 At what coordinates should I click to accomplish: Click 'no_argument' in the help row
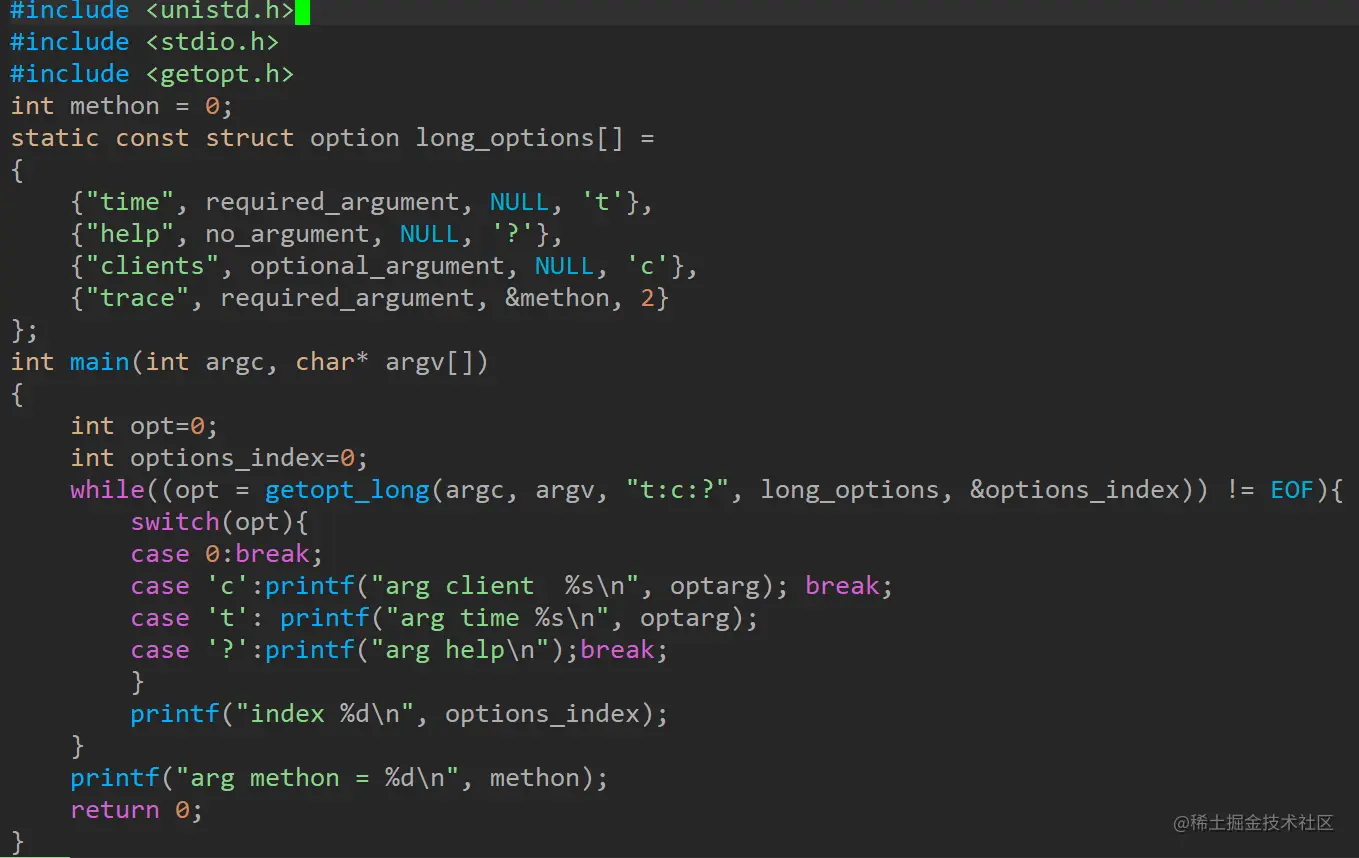[287, 234]
